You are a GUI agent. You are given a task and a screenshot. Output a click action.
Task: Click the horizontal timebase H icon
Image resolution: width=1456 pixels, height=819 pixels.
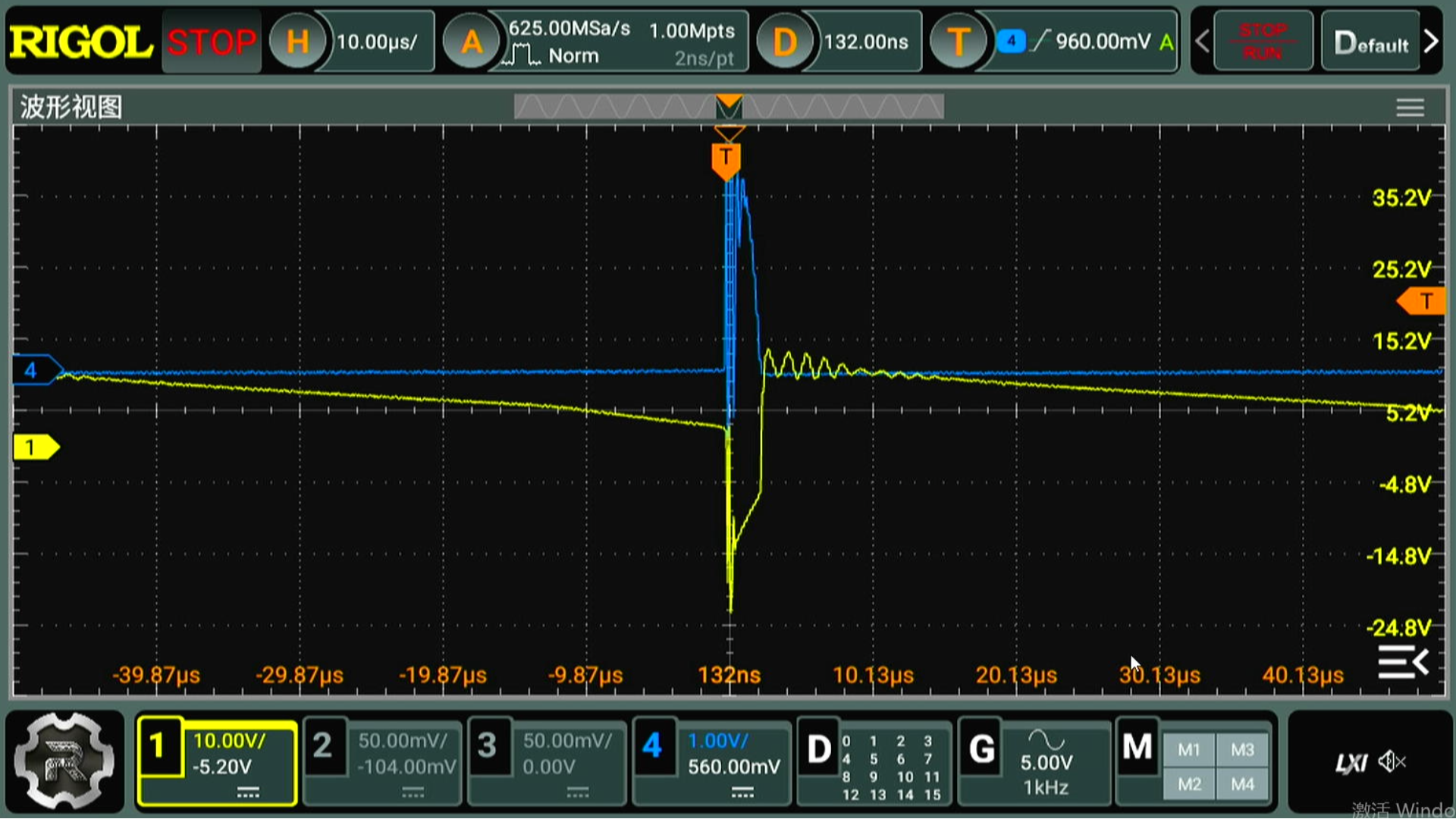click(x=297, y=42)
